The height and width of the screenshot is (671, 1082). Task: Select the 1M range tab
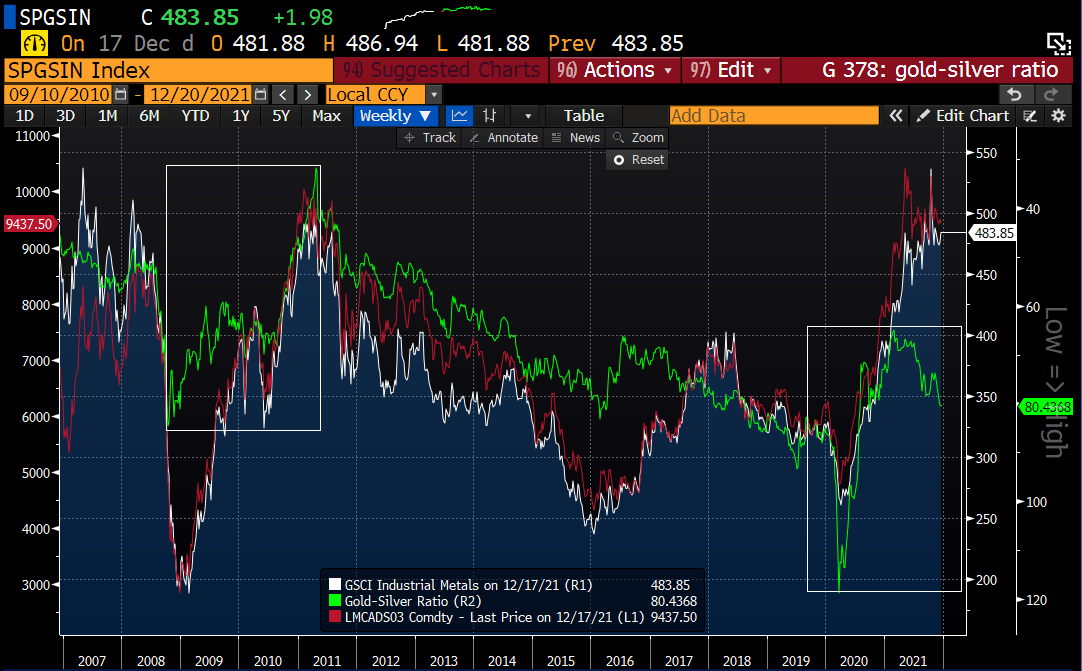pyautogui.click(x=107, y=116)
